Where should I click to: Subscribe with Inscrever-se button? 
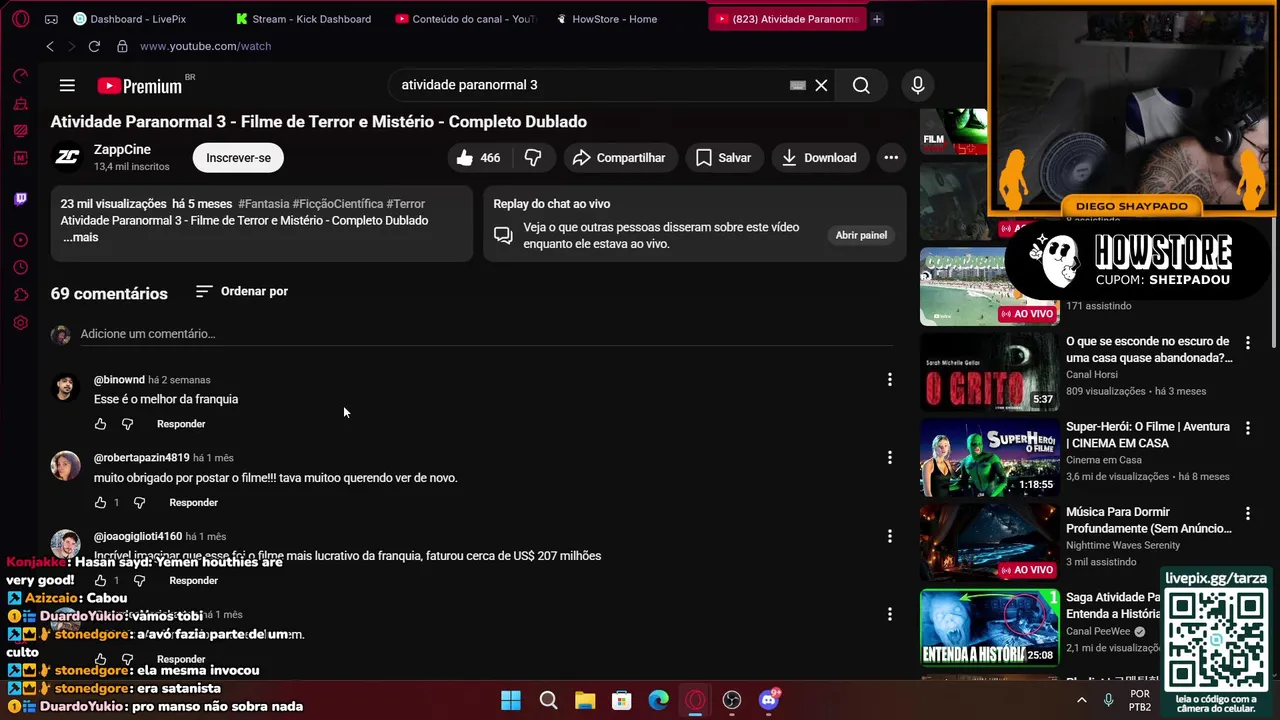point(238,157)
